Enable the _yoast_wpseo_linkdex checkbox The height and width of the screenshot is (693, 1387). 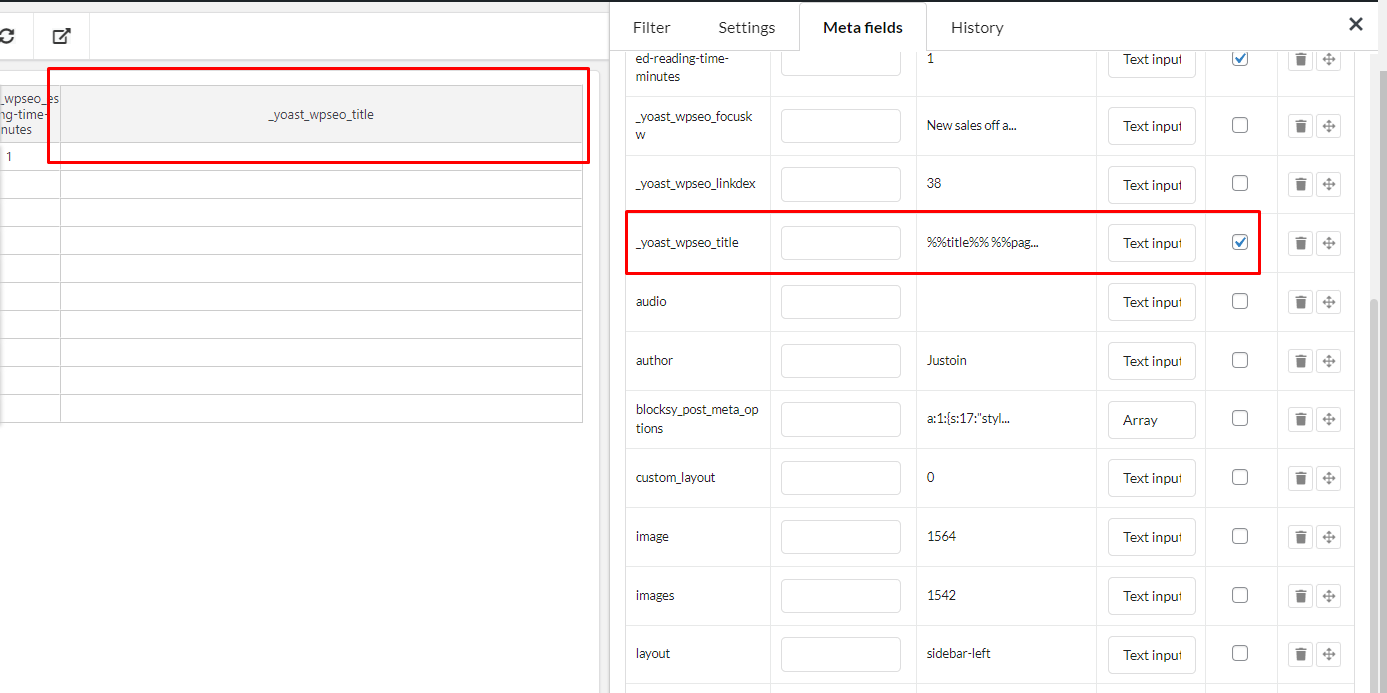point(1240,183)
